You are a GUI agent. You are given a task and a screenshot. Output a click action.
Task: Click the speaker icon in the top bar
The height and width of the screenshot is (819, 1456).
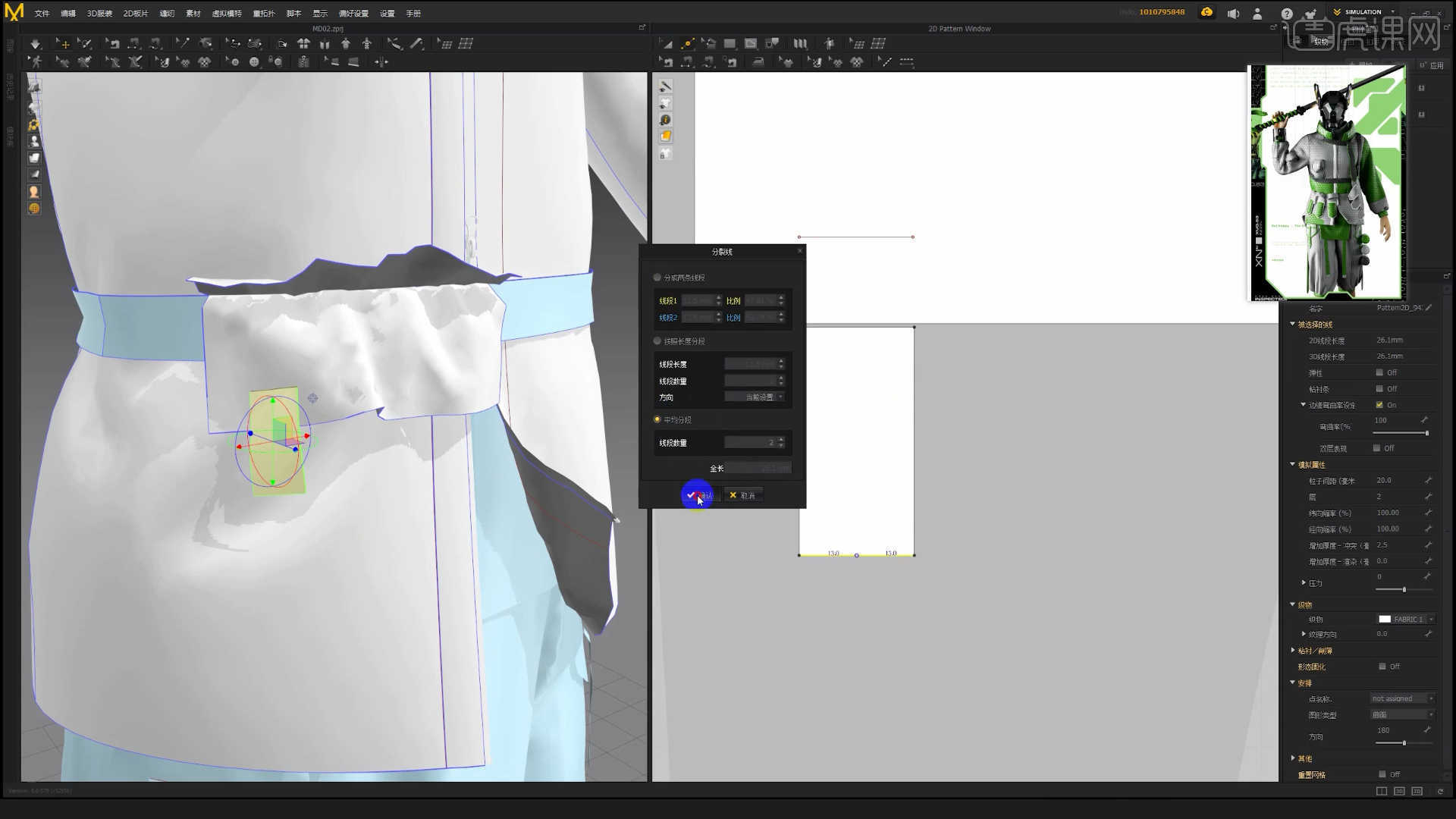[x=1232, y=13]
